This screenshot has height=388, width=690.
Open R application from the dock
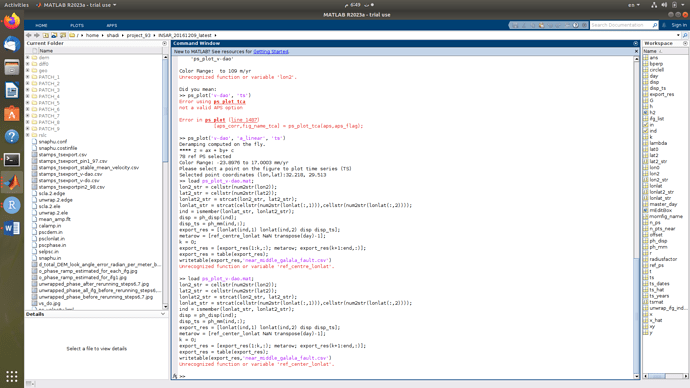(x=12, y=205)
